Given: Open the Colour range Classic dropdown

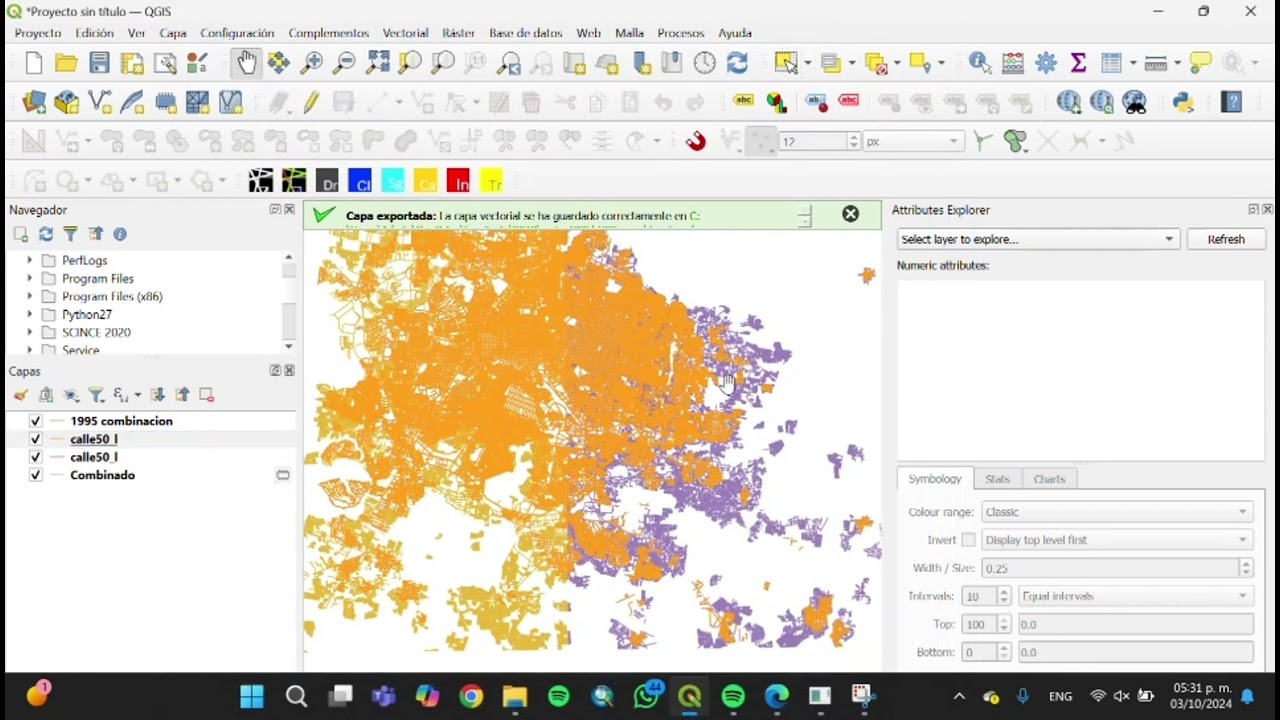Looking at the screenshot, I should (1117, 512).
